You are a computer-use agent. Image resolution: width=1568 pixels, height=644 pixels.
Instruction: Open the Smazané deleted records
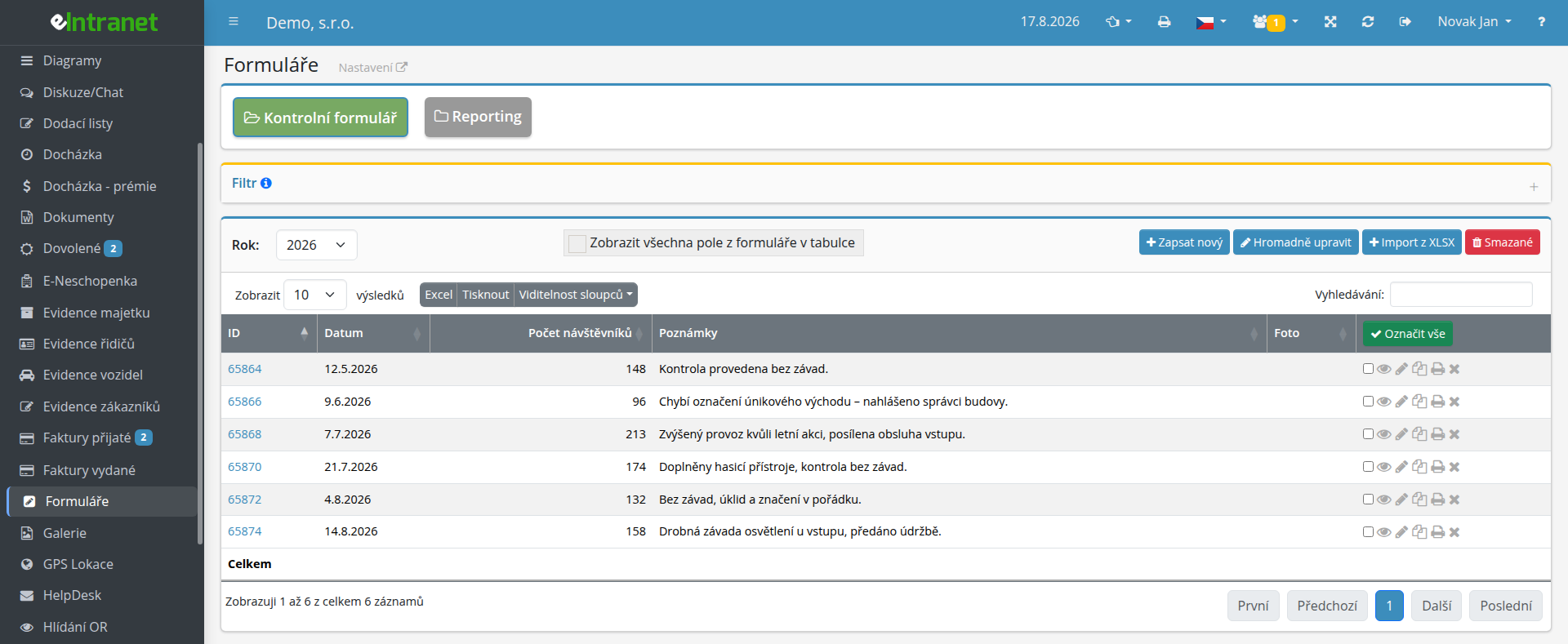click(1502, 242)
